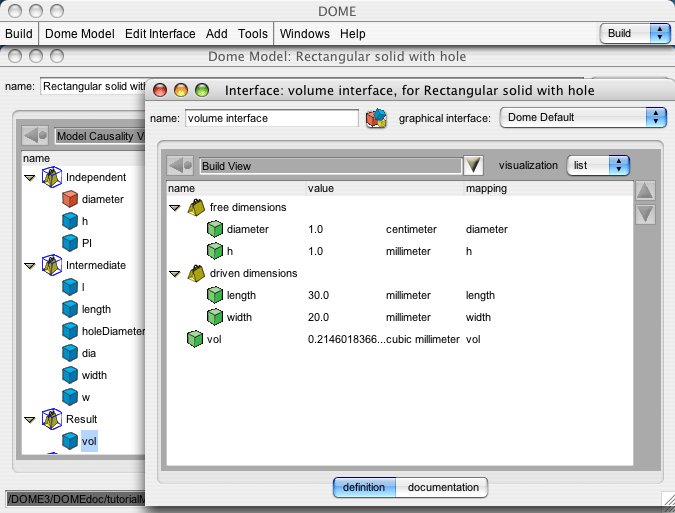The image size is (675, 513).
Task: Open the Help menu
Action: [x=353, y=34]
